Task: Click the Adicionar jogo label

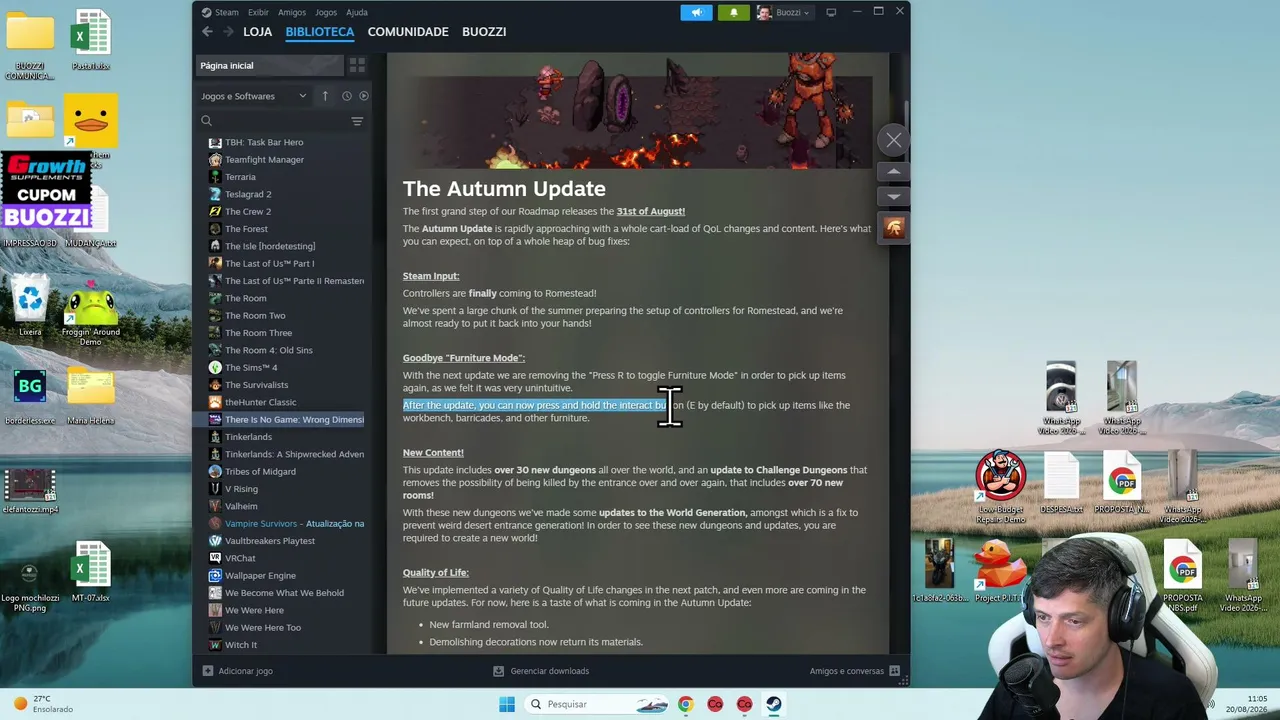Action: (x=246, y=671)
